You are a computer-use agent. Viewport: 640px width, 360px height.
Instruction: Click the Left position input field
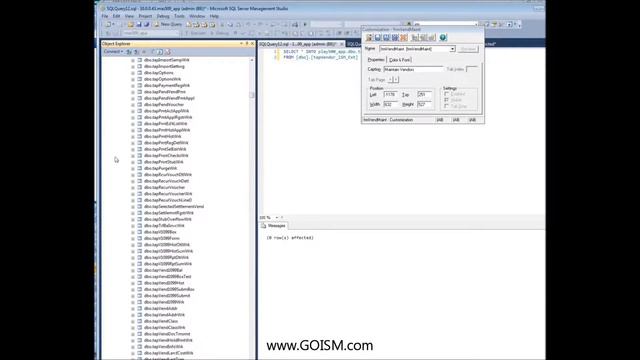[391, 95]
